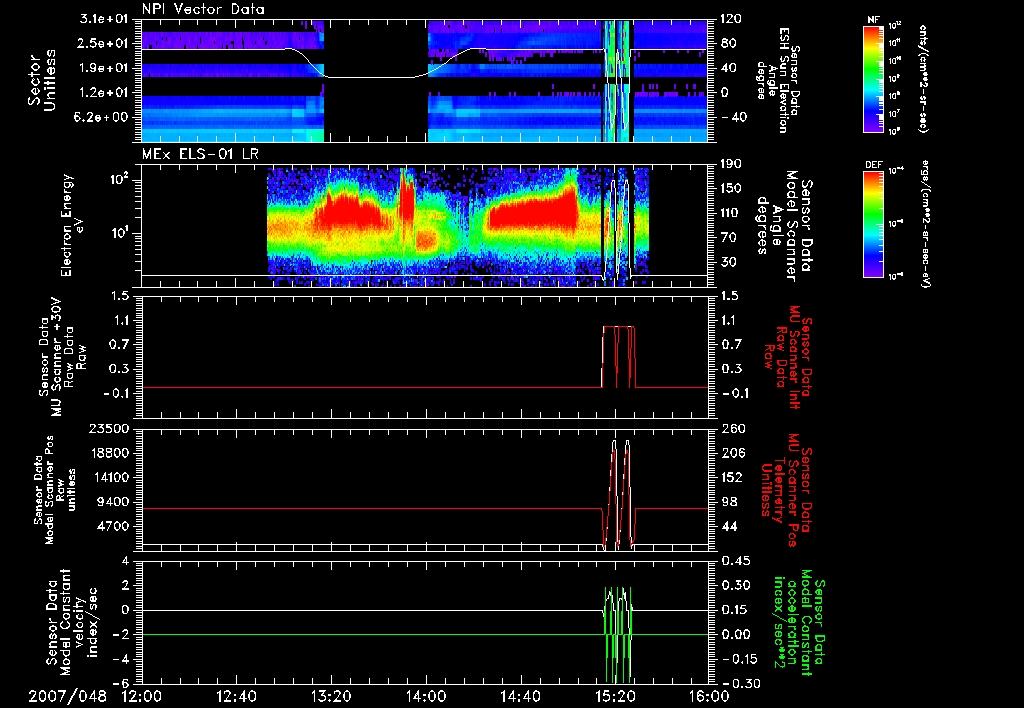Click the "4700" scanner position tick
1024x708 pixels.
(114, 526)
